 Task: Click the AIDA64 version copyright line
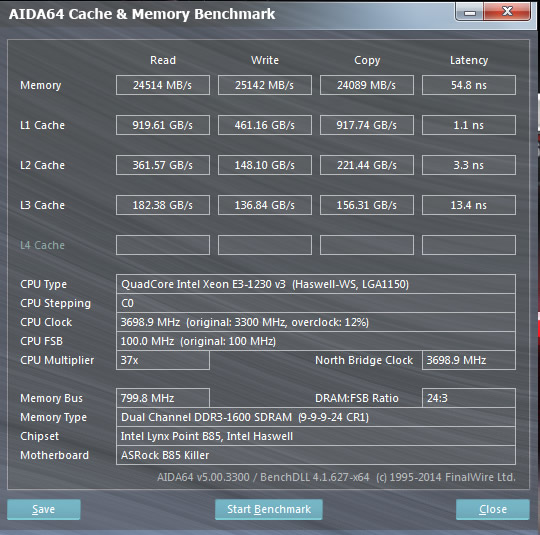pos(336,477)
